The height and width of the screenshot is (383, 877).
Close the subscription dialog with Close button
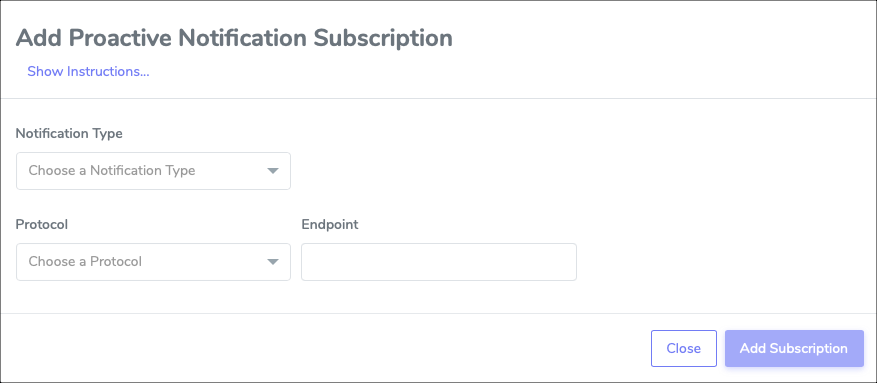click(x=683, y=348)
